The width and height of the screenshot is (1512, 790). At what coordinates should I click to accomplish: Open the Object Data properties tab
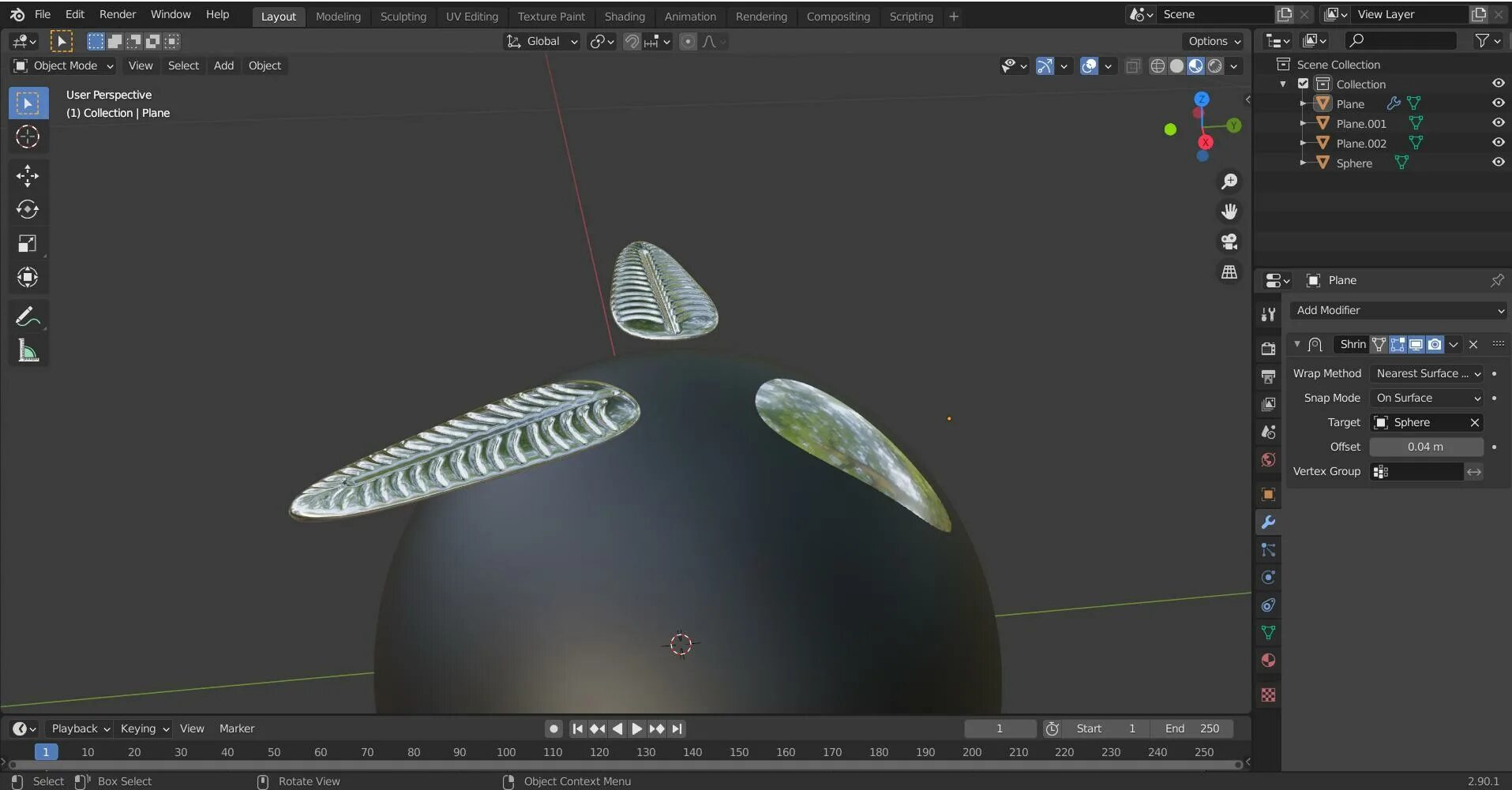pos(1268,632)
